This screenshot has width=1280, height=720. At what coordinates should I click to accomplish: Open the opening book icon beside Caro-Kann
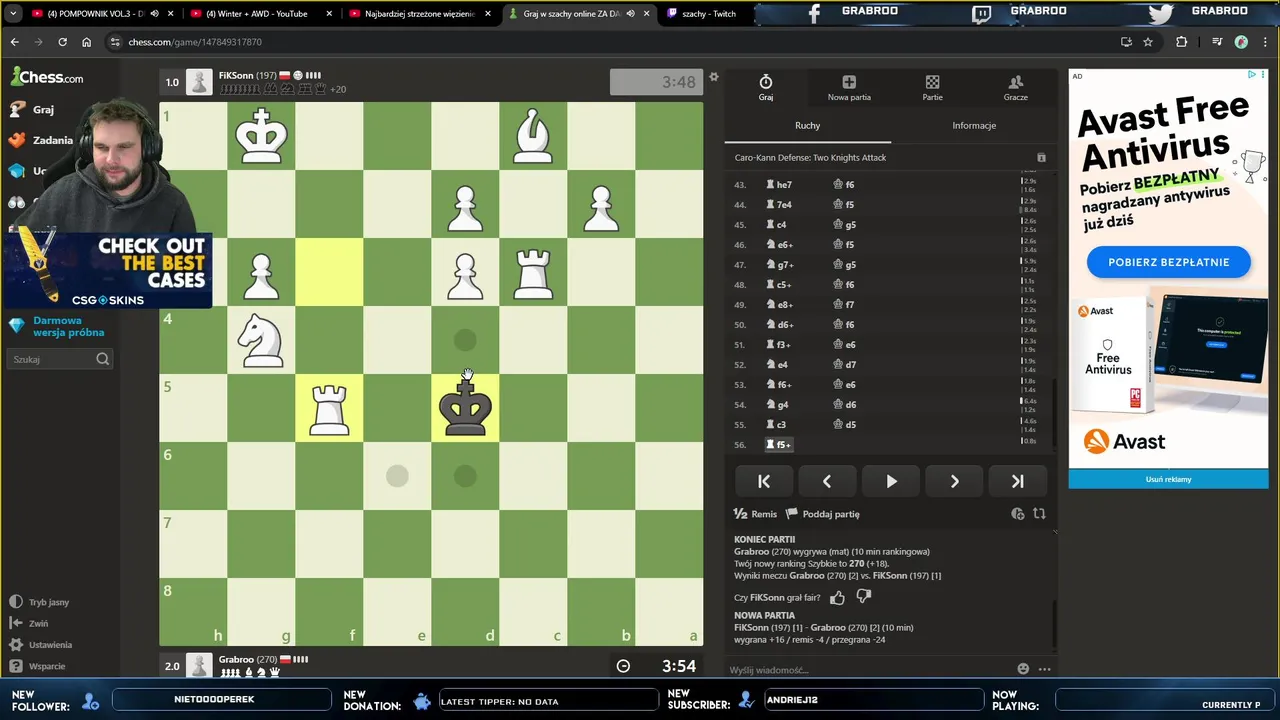1041,157
